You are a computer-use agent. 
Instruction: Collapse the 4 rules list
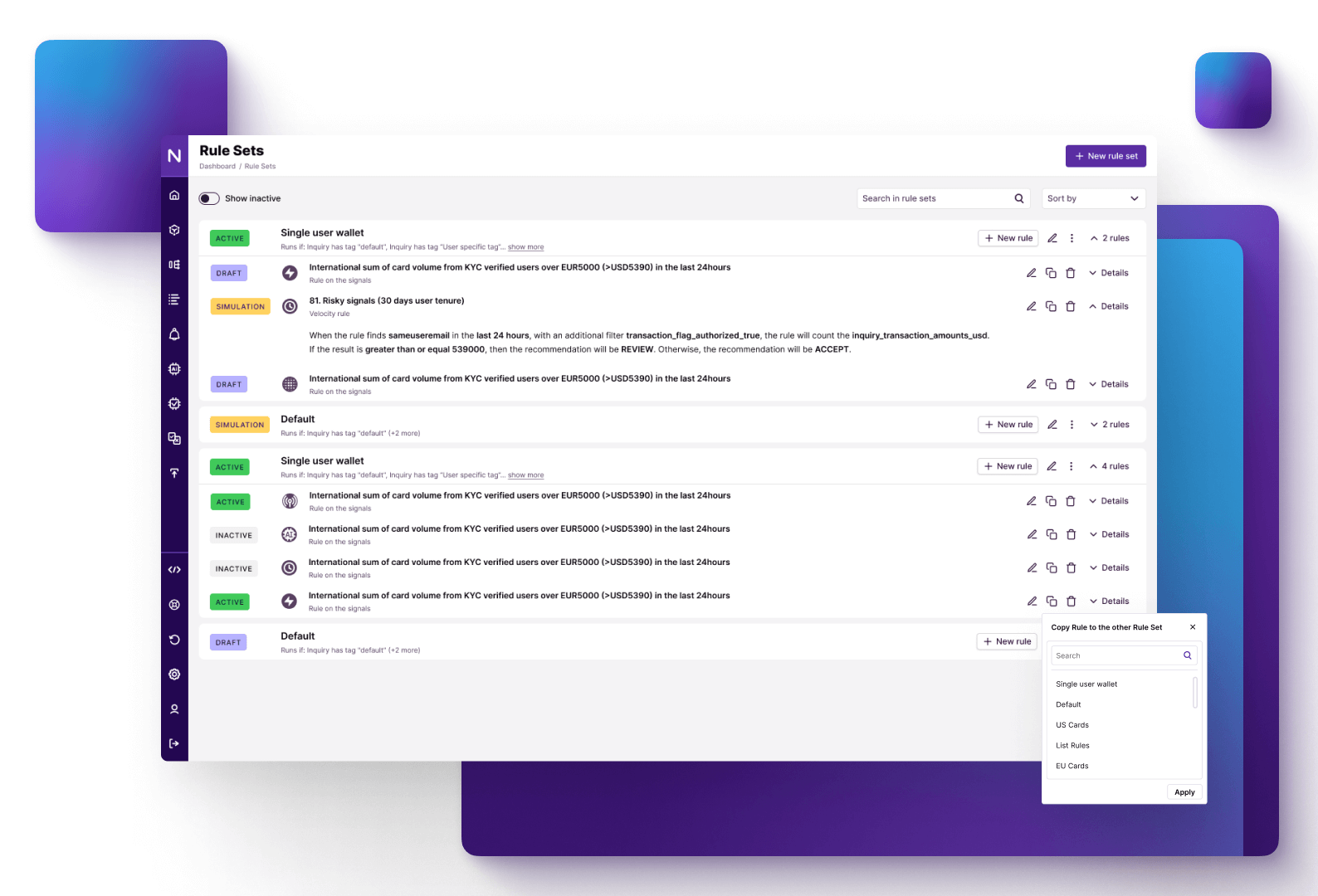tap(1109, 466)
